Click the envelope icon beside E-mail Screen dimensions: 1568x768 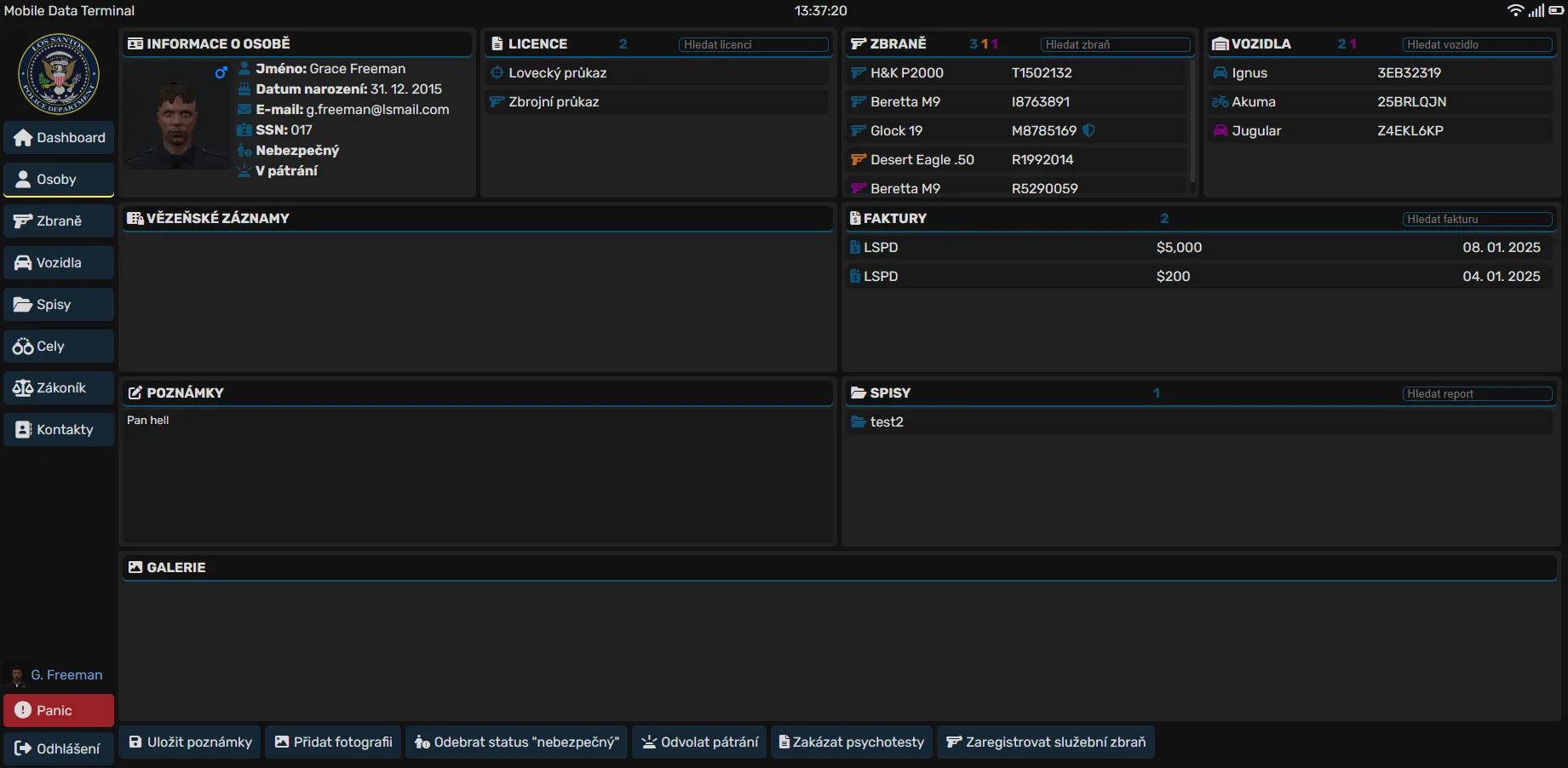pos(244,109)
